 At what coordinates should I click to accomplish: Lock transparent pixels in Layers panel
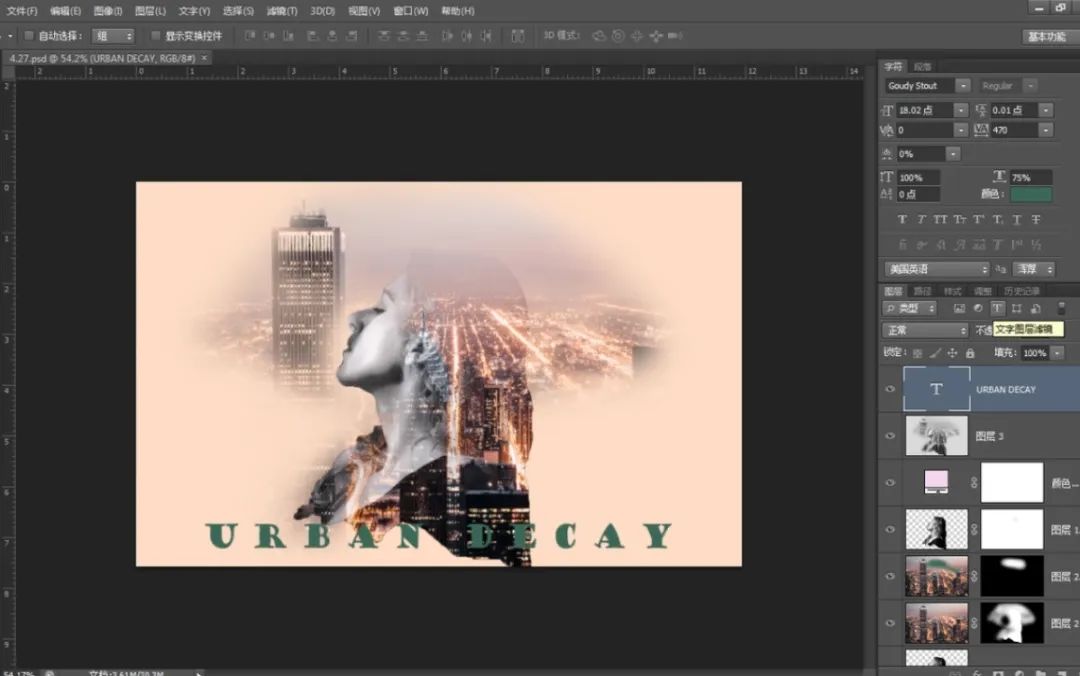917,353
